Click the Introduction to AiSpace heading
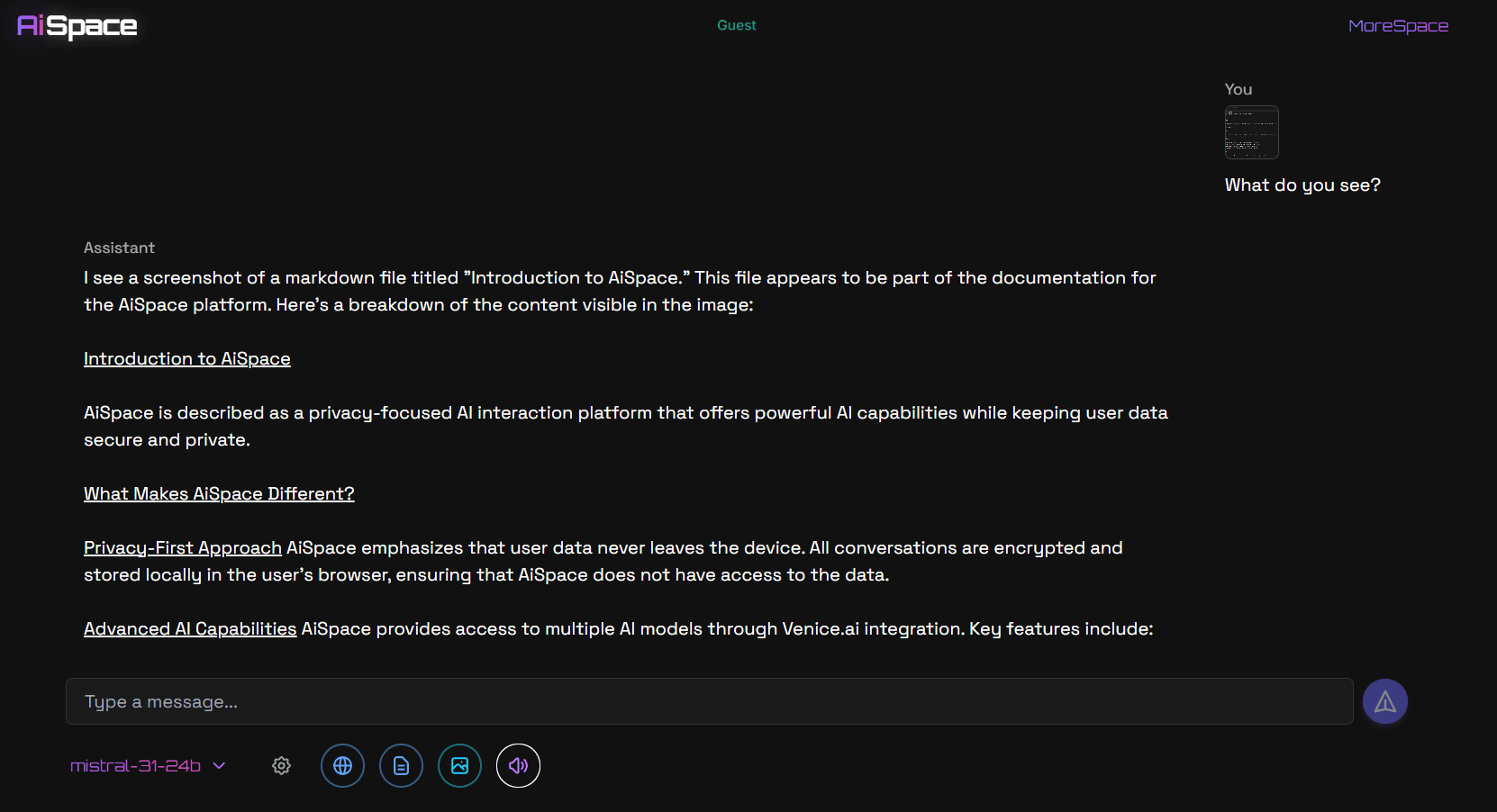The image size is (1497, 812). coord(187,358)
